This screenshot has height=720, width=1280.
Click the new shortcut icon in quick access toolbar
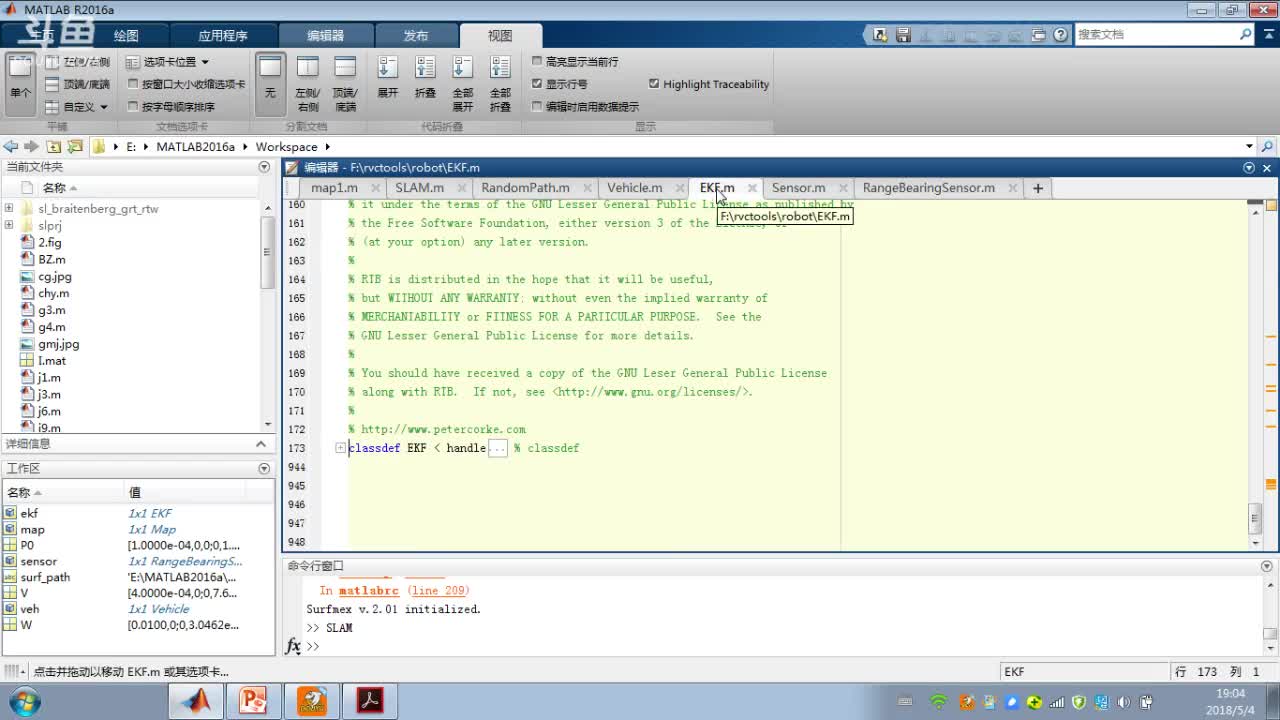click(880, 34)
